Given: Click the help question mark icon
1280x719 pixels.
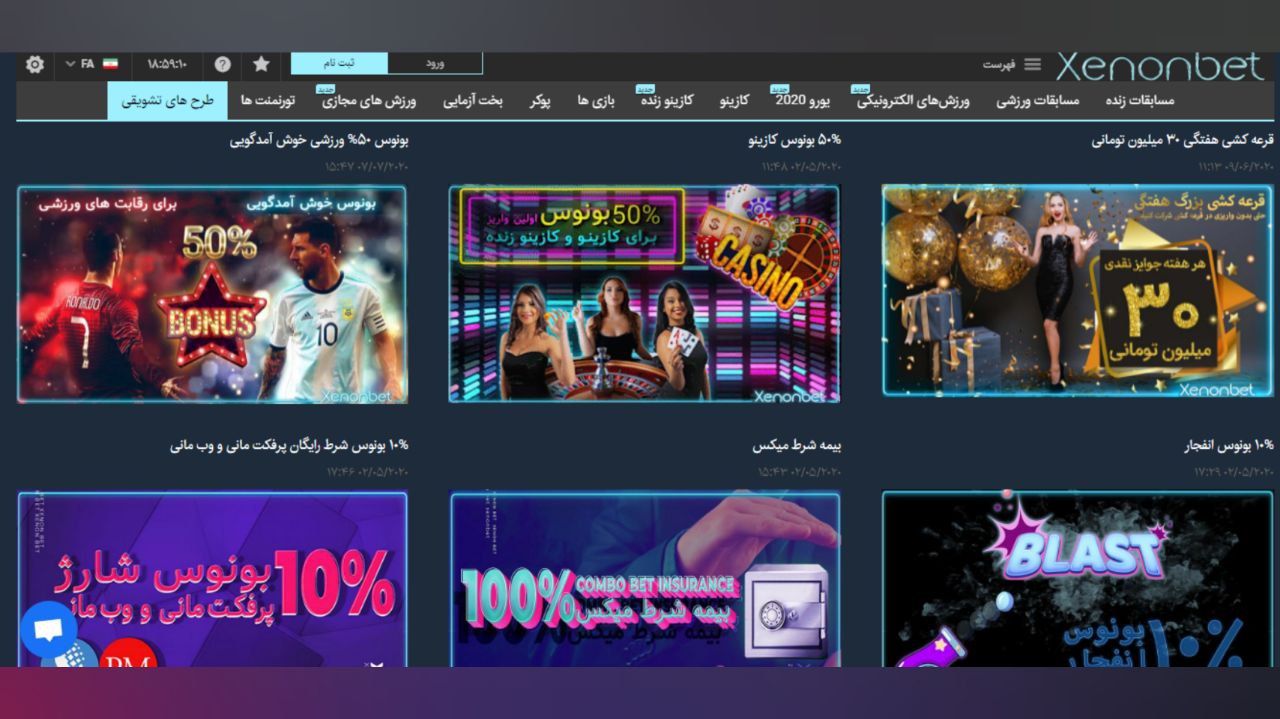Looking at the screenshot, I should [x=222, y=63].
